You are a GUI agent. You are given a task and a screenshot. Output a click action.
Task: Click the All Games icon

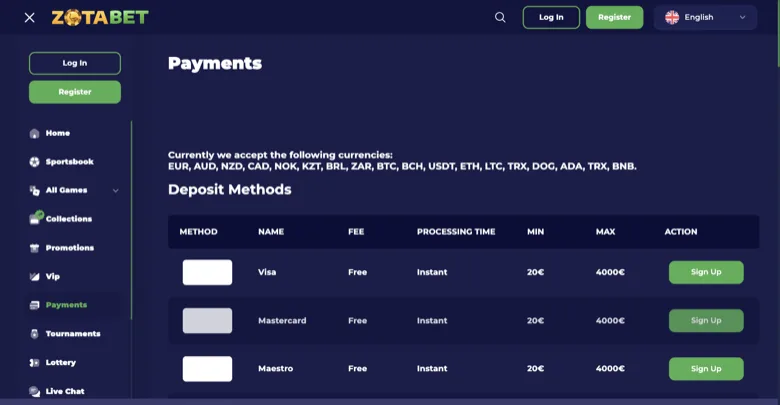(34, 191)
